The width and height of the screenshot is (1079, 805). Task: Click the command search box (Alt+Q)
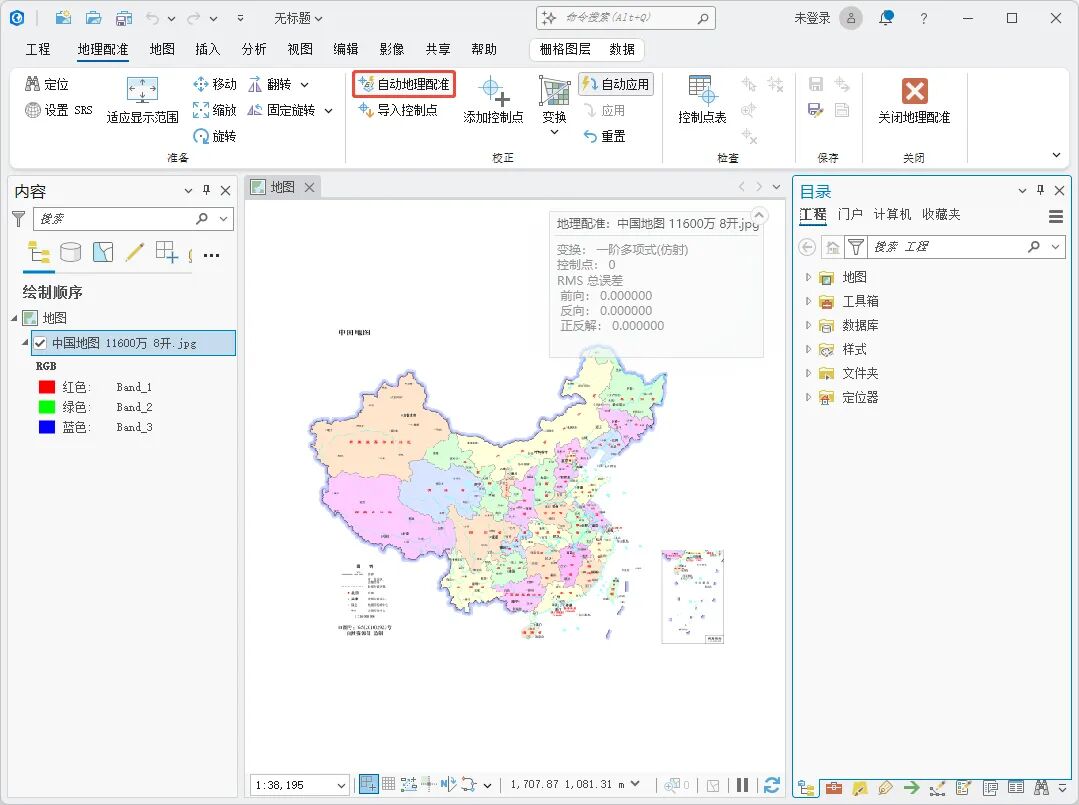[x=626, y=18]
